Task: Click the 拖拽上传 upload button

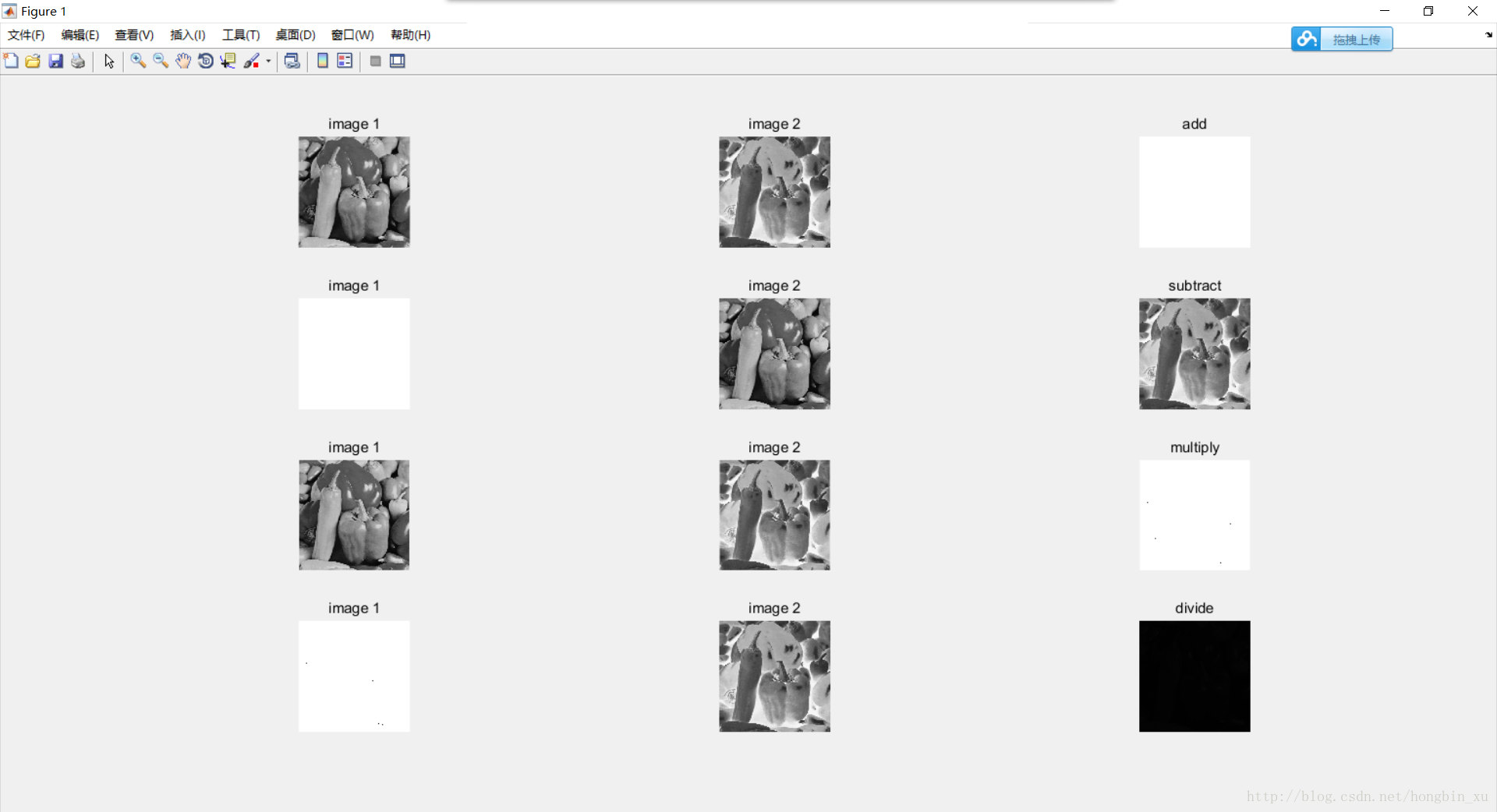Action: click(x=1342, y=39)
